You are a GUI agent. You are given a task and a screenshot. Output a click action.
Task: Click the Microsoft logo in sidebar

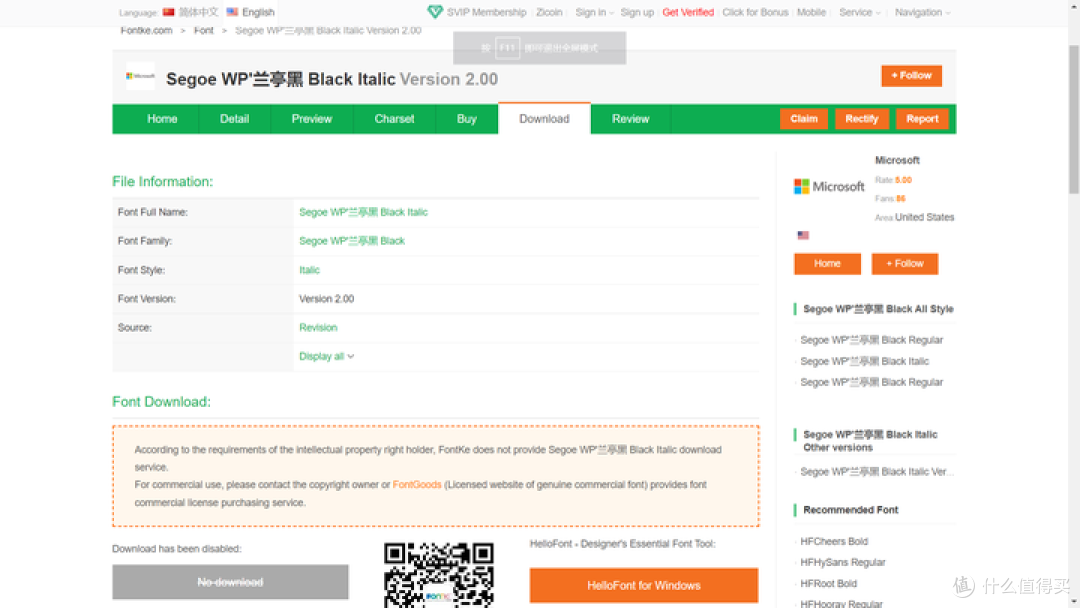(829, 187)
